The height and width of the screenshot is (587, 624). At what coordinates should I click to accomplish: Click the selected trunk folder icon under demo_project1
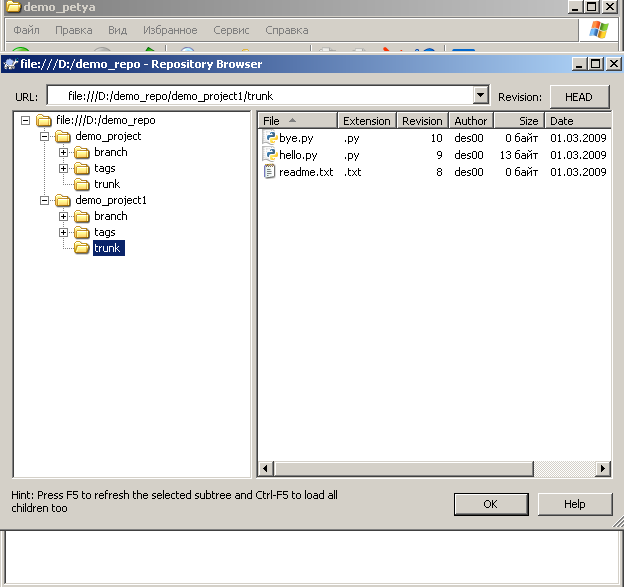tap(82, 248)
